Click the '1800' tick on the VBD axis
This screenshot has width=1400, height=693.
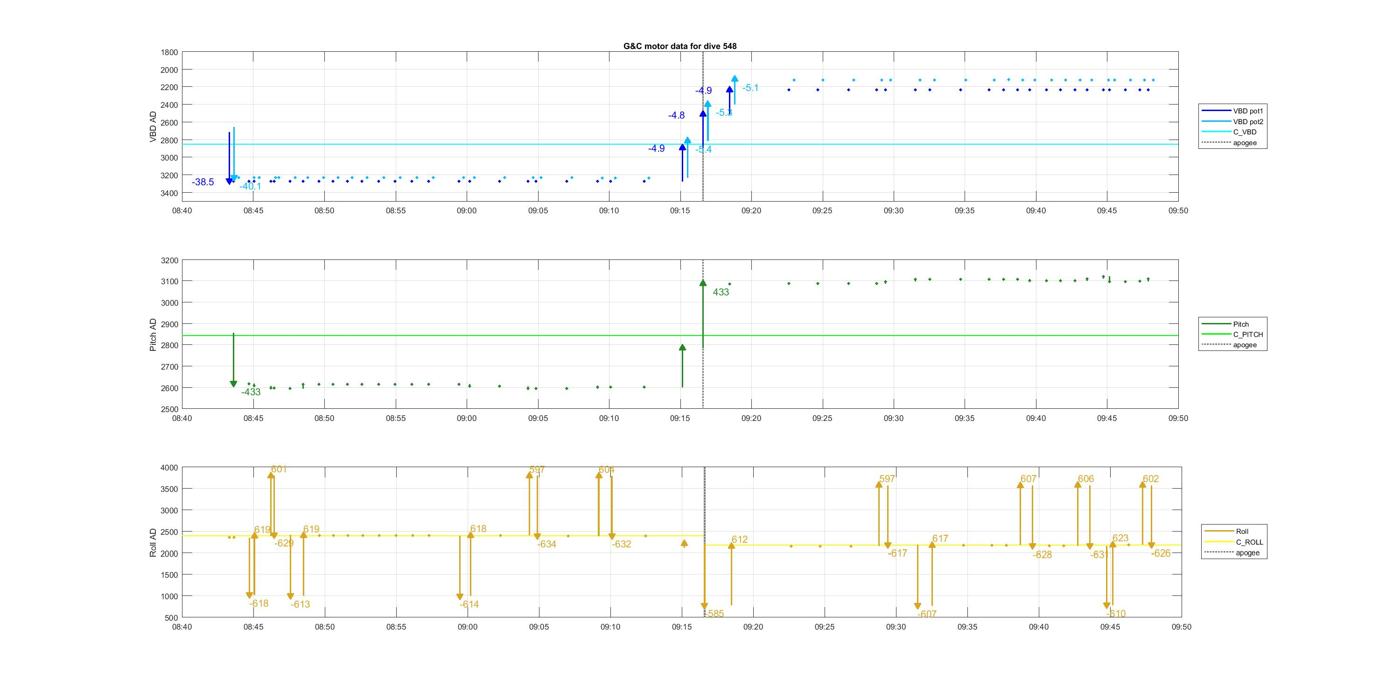click(x=169, y=52)
